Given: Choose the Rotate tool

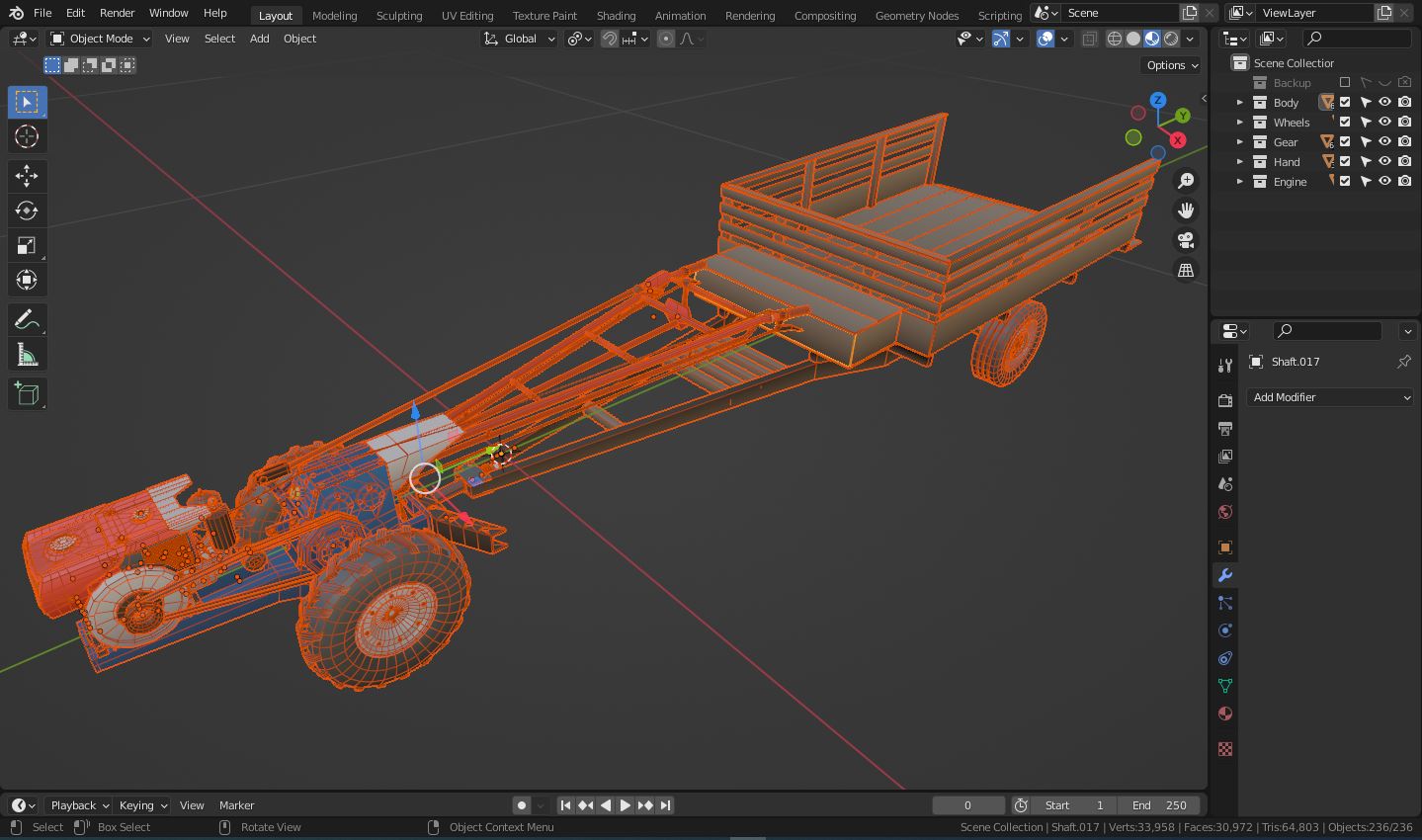Looking at the screenshot, I should [x=27, y=210].
